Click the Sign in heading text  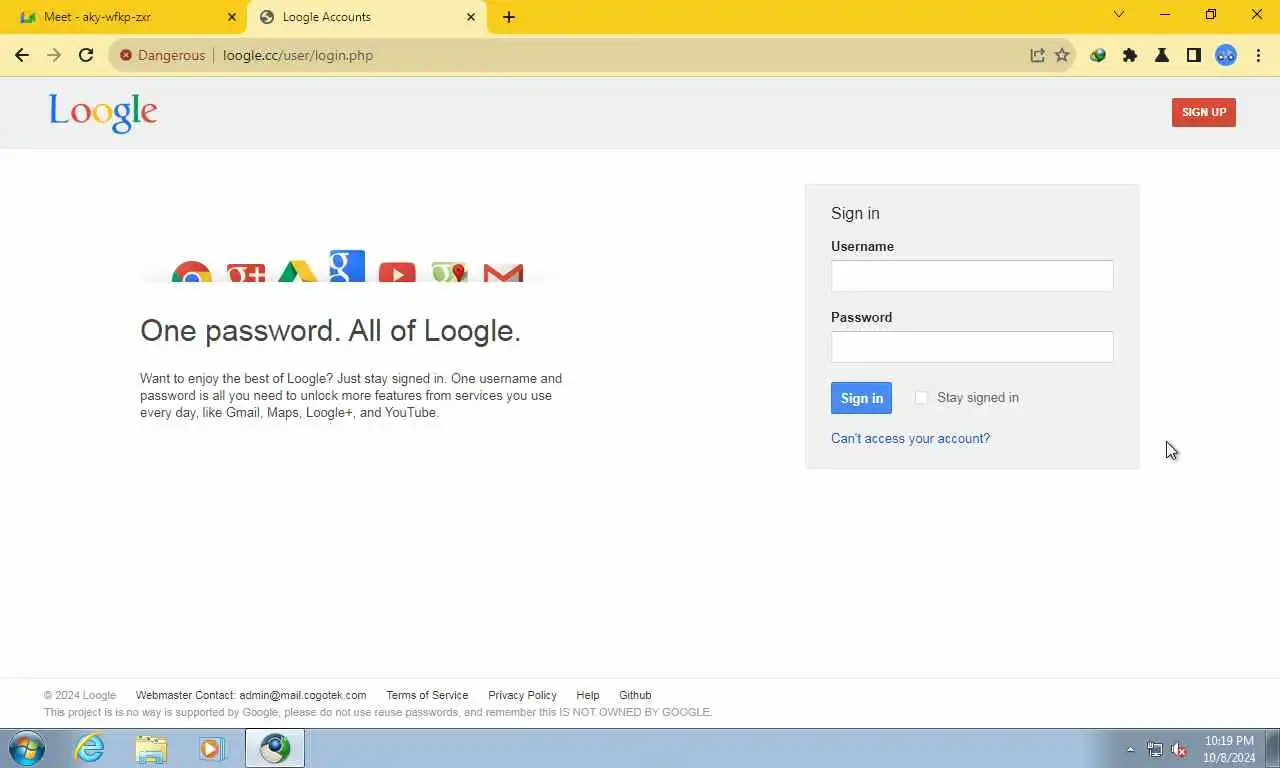855,214
